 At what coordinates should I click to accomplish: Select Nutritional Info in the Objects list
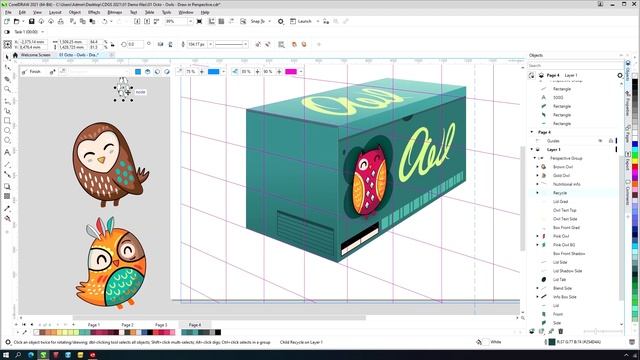click(567, 184)
